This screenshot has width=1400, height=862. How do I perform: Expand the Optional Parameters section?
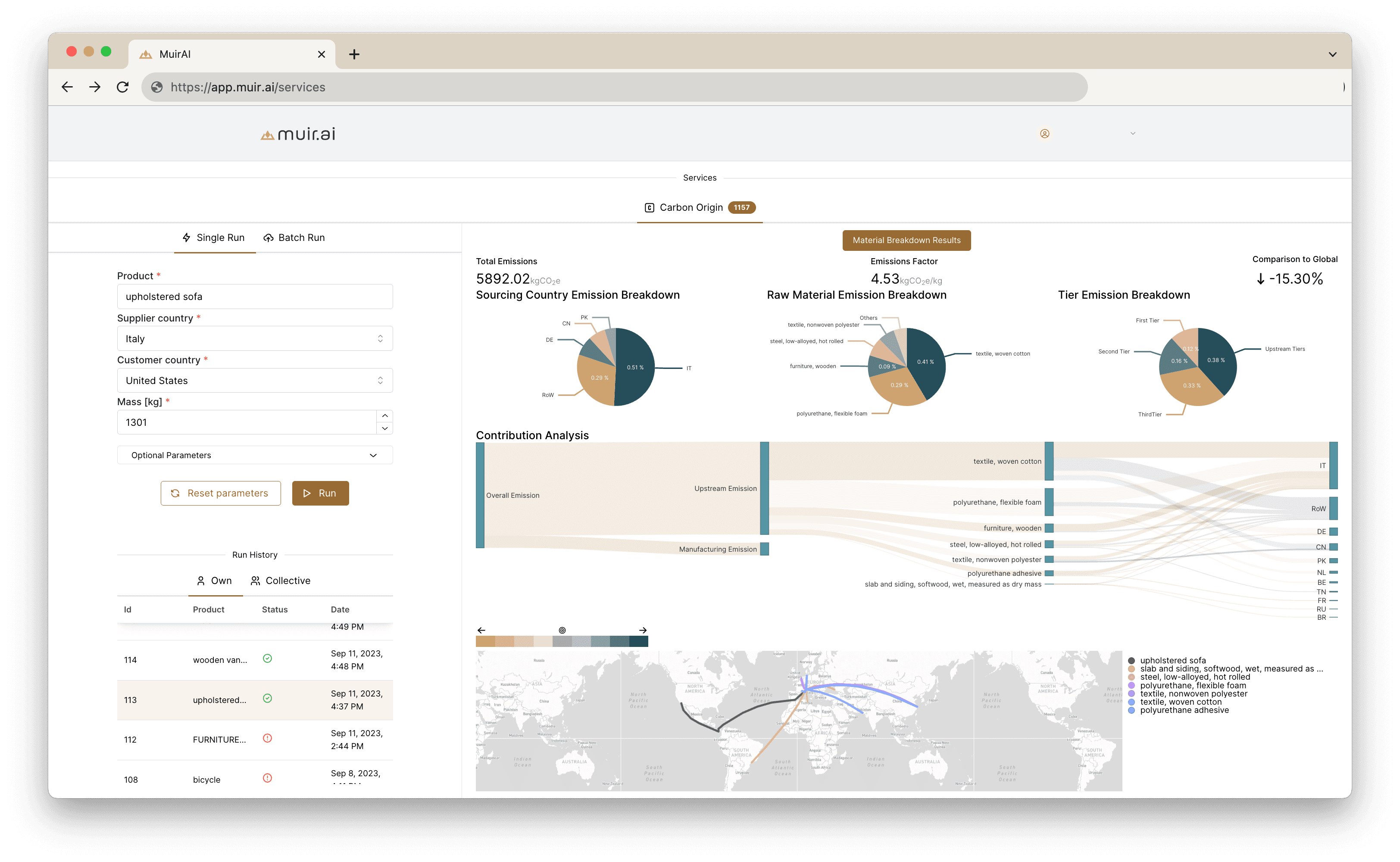click(255, 455)
